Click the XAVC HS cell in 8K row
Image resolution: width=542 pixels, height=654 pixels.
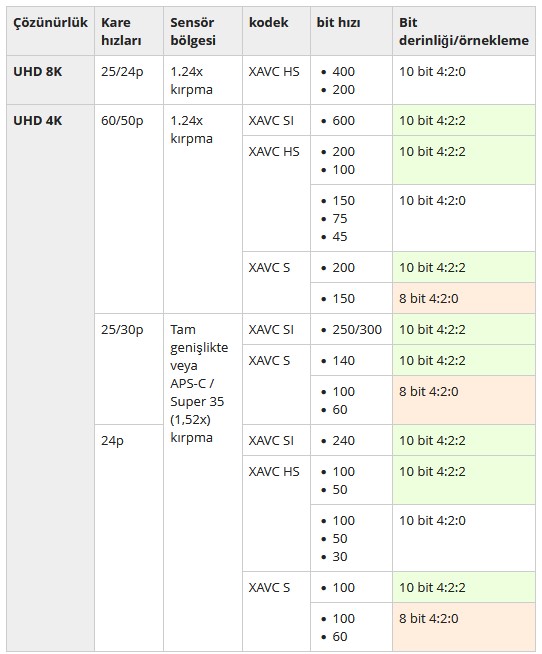pyautogui.click(x=274, y=72)
